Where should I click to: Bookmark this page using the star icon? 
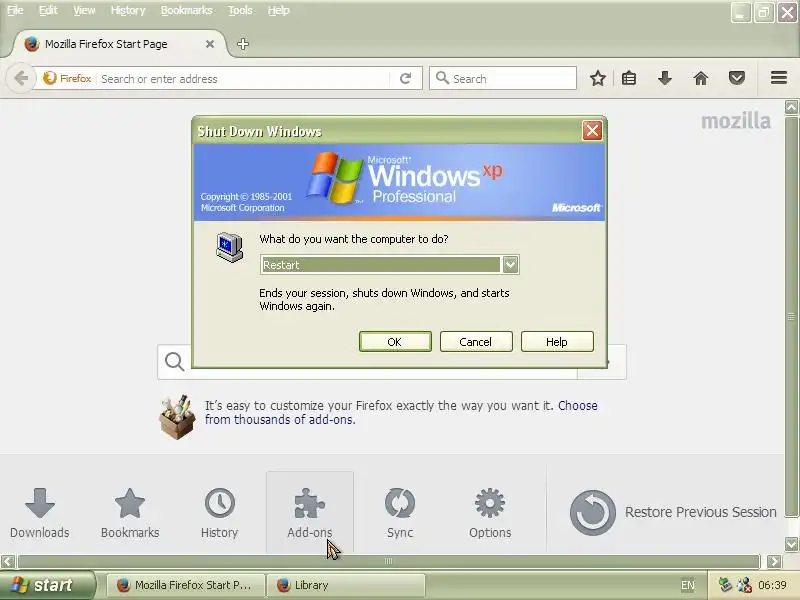tap(597, 79)
